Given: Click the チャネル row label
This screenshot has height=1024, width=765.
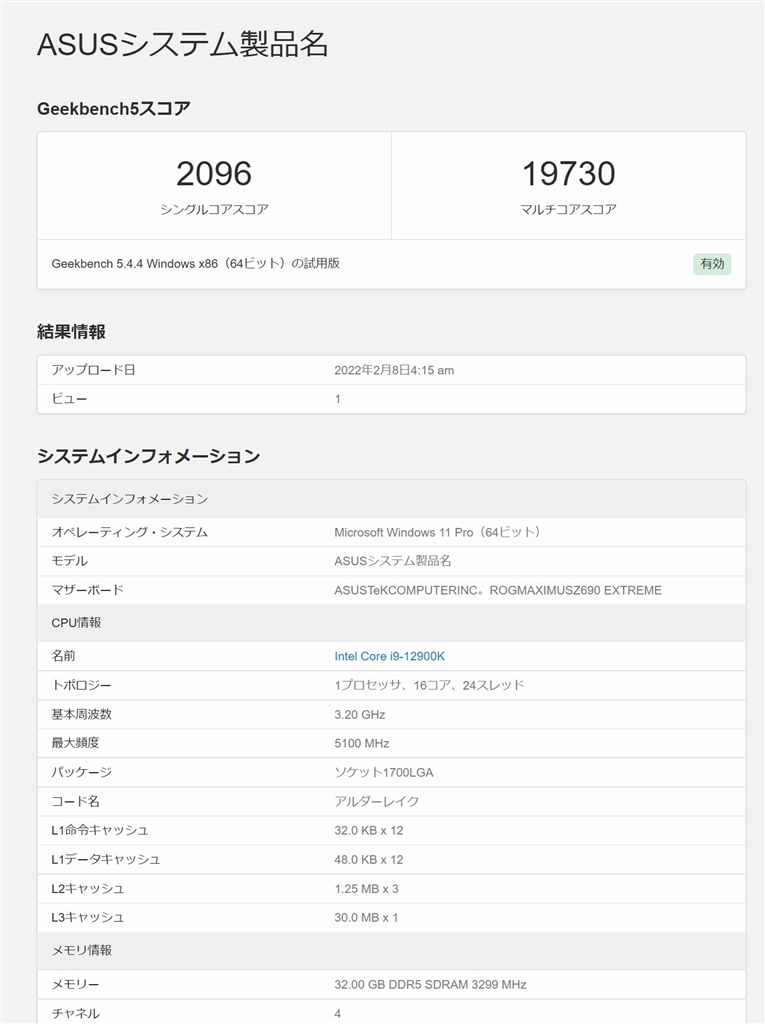Looking at the screenshot, I should click(x=75, y=1014).
